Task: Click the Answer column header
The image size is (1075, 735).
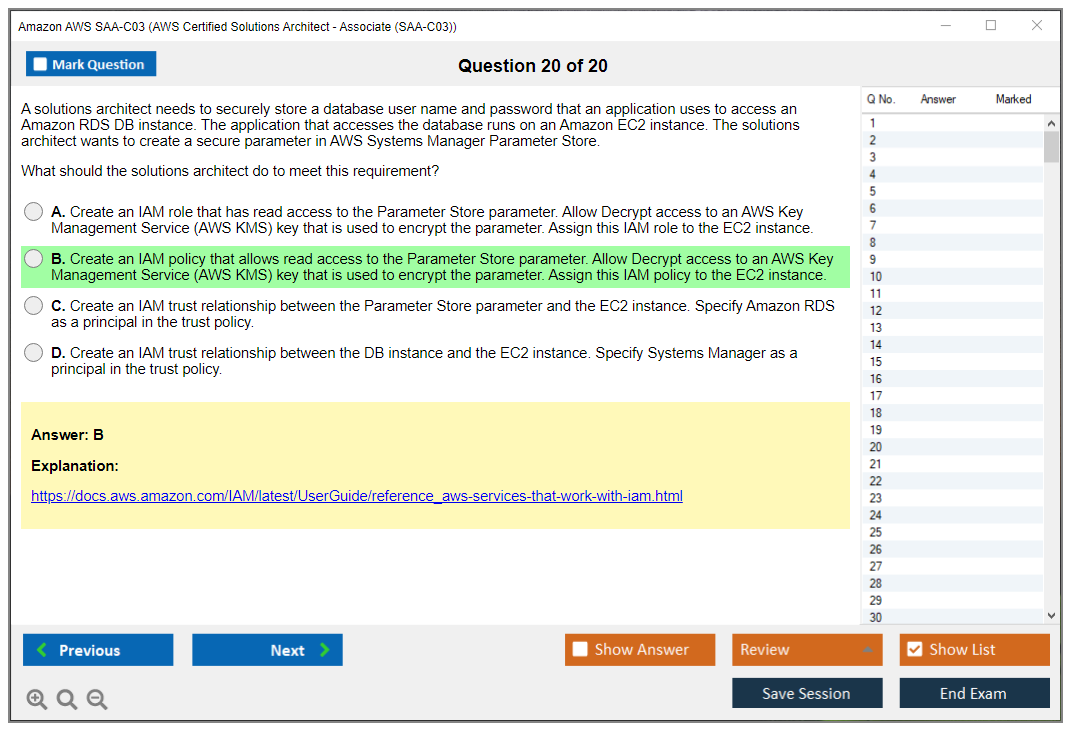Action: point(938,99)
